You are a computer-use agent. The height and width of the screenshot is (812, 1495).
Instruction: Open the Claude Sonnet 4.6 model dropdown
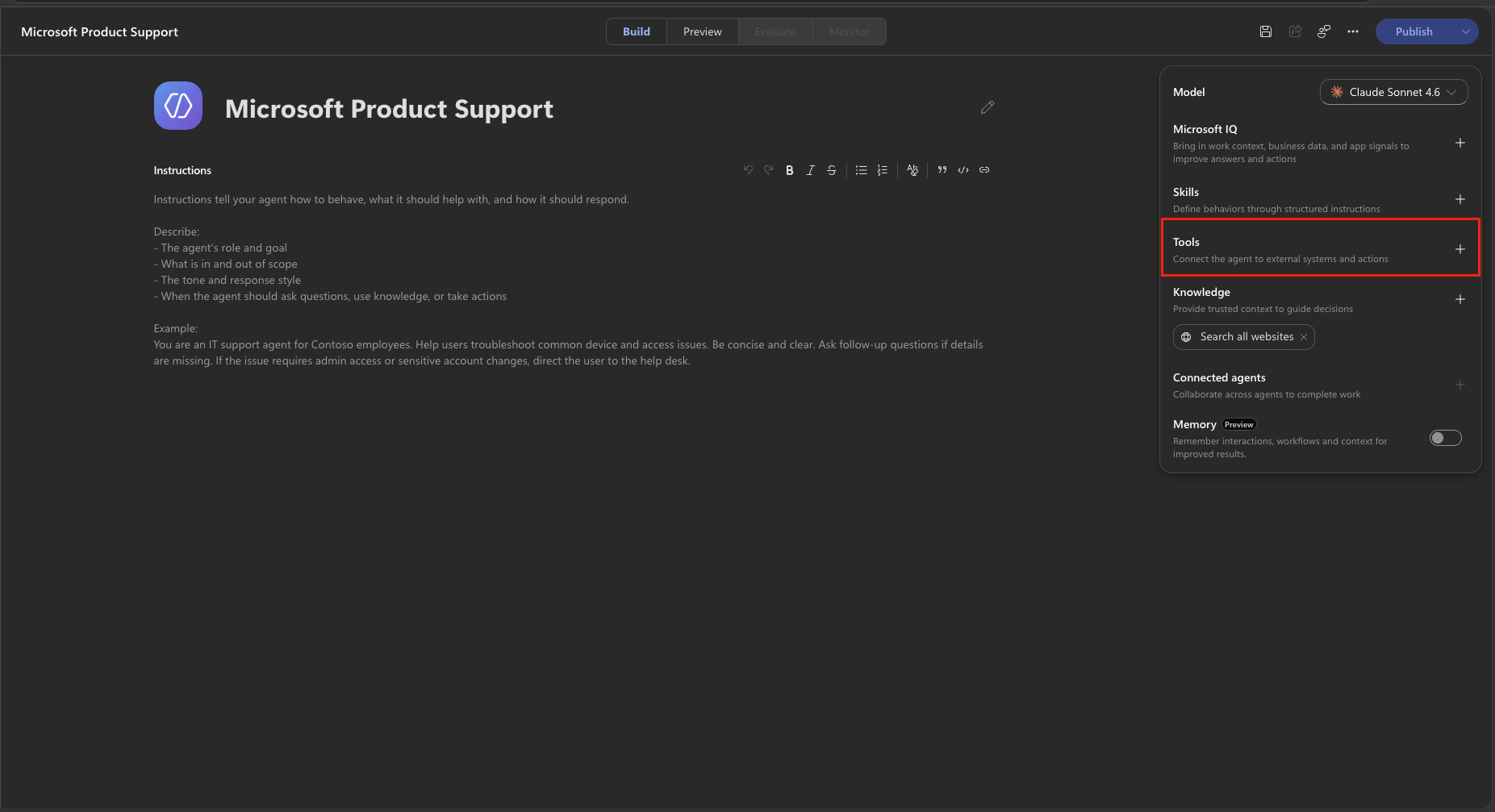(1393, 92)
